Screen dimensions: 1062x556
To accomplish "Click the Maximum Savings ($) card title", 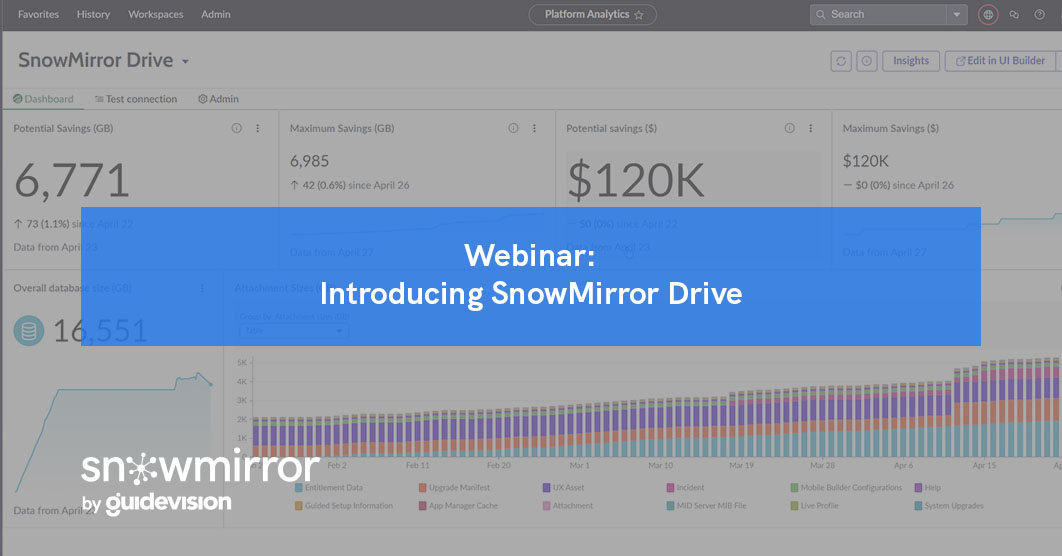I will [x=891, y=128].
